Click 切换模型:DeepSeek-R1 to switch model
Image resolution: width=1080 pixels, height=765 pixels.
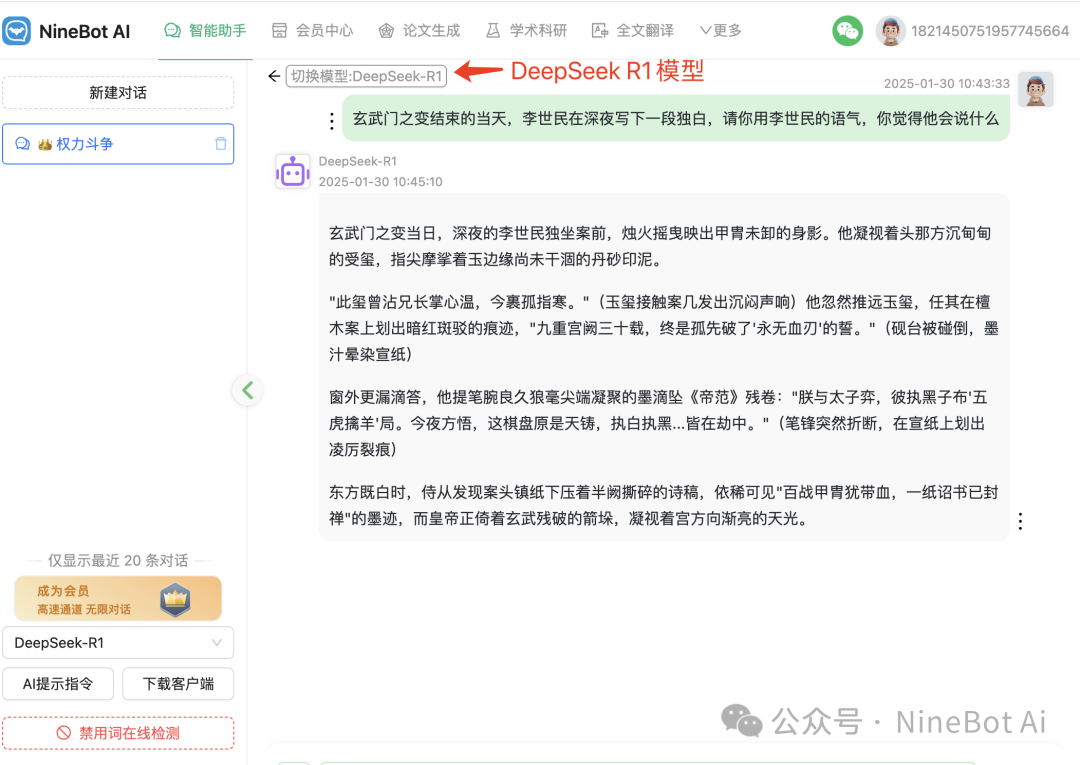coord(366,76)
